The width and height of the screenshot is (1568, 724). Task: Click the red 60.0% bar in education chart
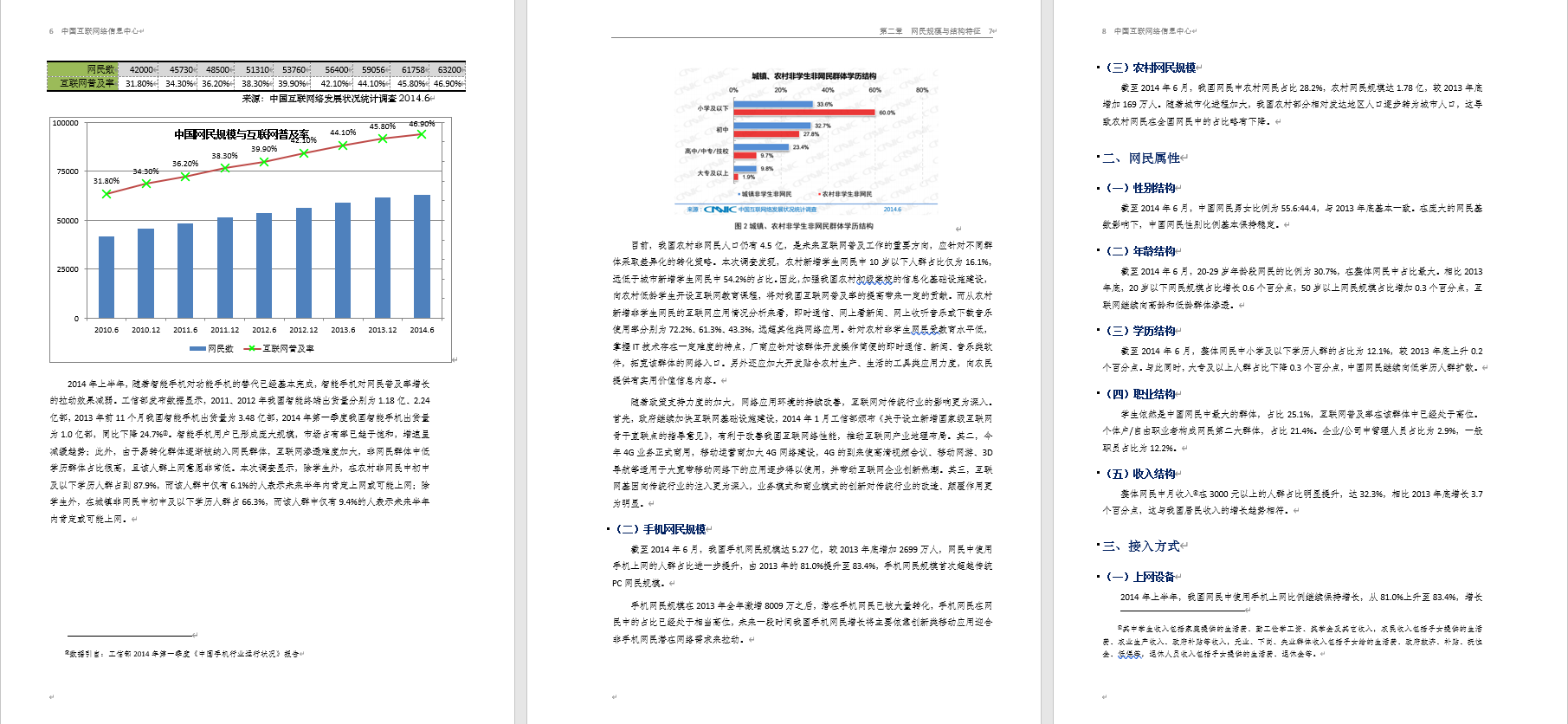pos(804,113)
